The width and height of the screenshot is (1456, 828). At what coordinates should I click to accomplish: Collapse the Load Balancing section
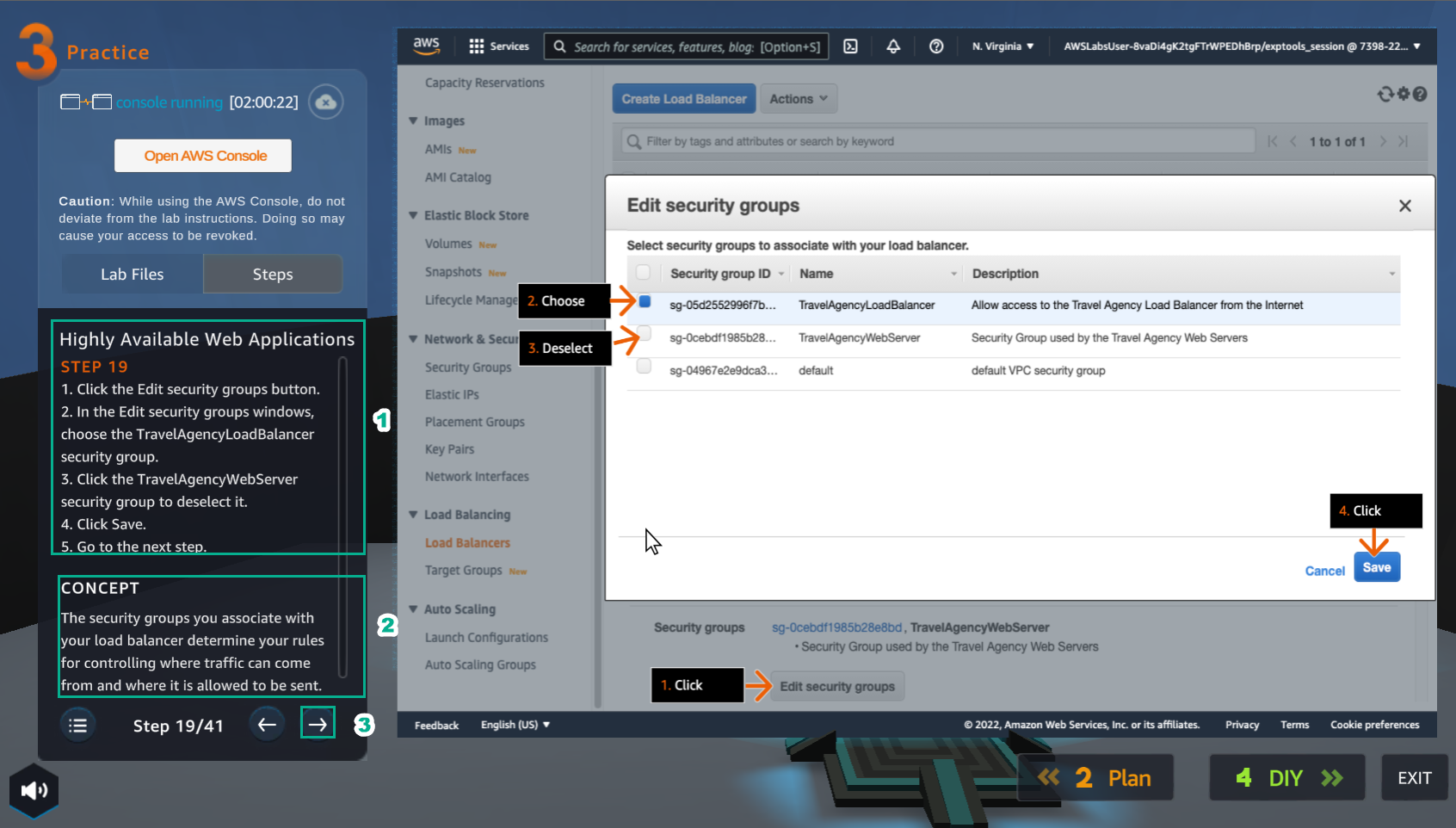coord(413,515)
